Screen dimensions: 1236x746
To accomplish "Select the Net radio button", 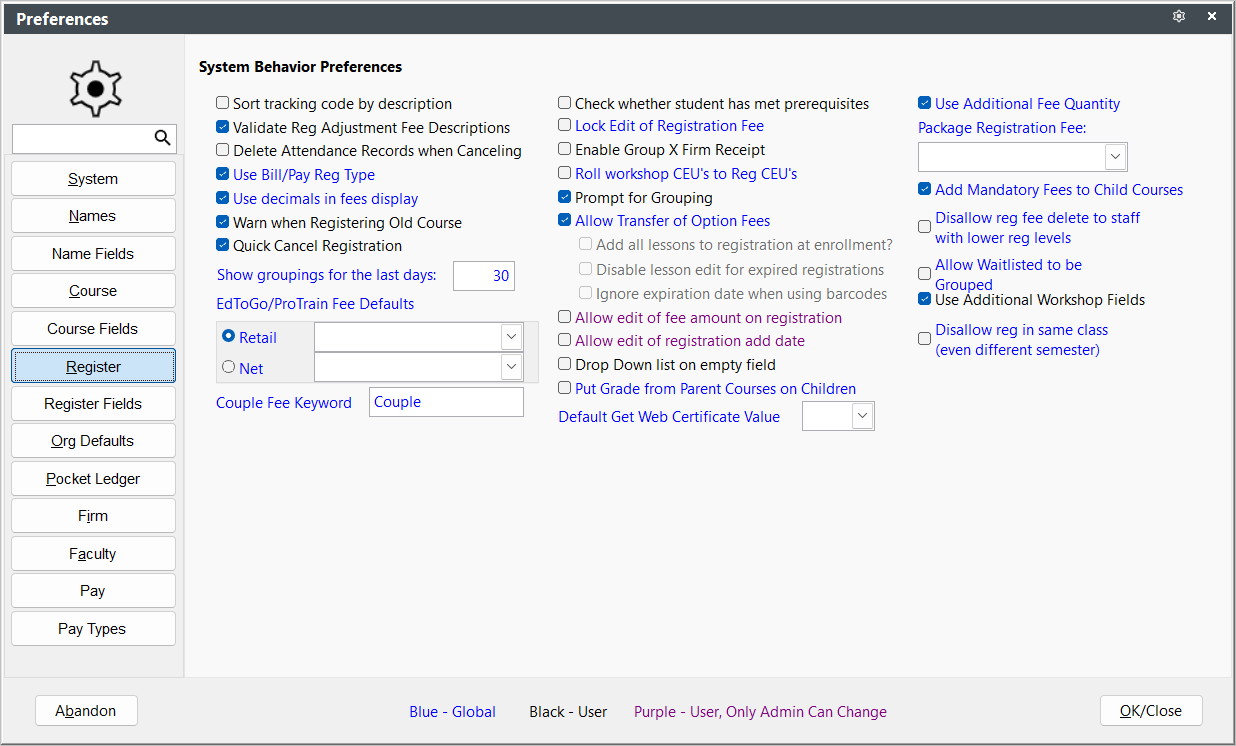I will [229, 368].
